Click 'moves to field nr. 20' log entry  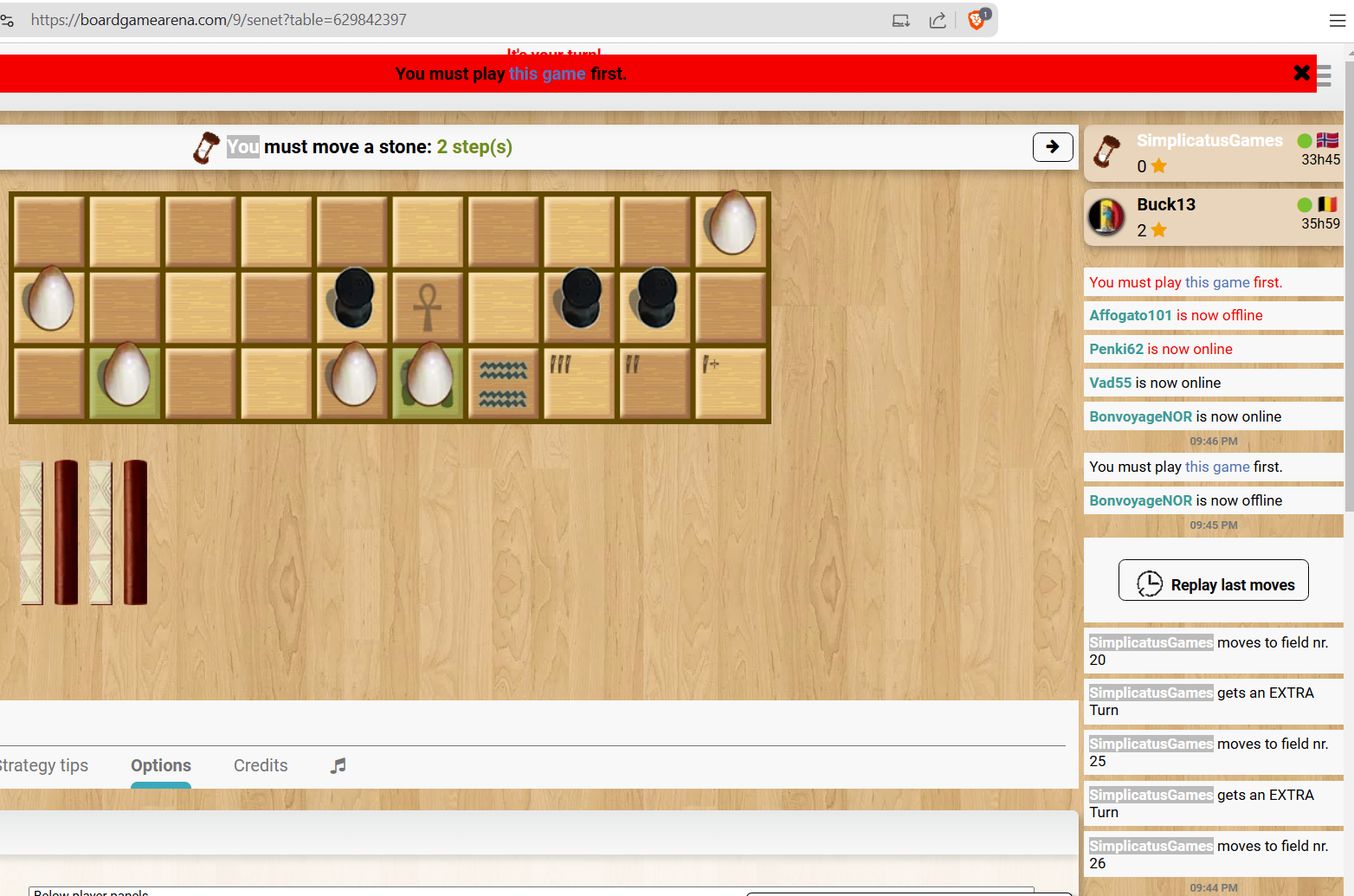1213,651
